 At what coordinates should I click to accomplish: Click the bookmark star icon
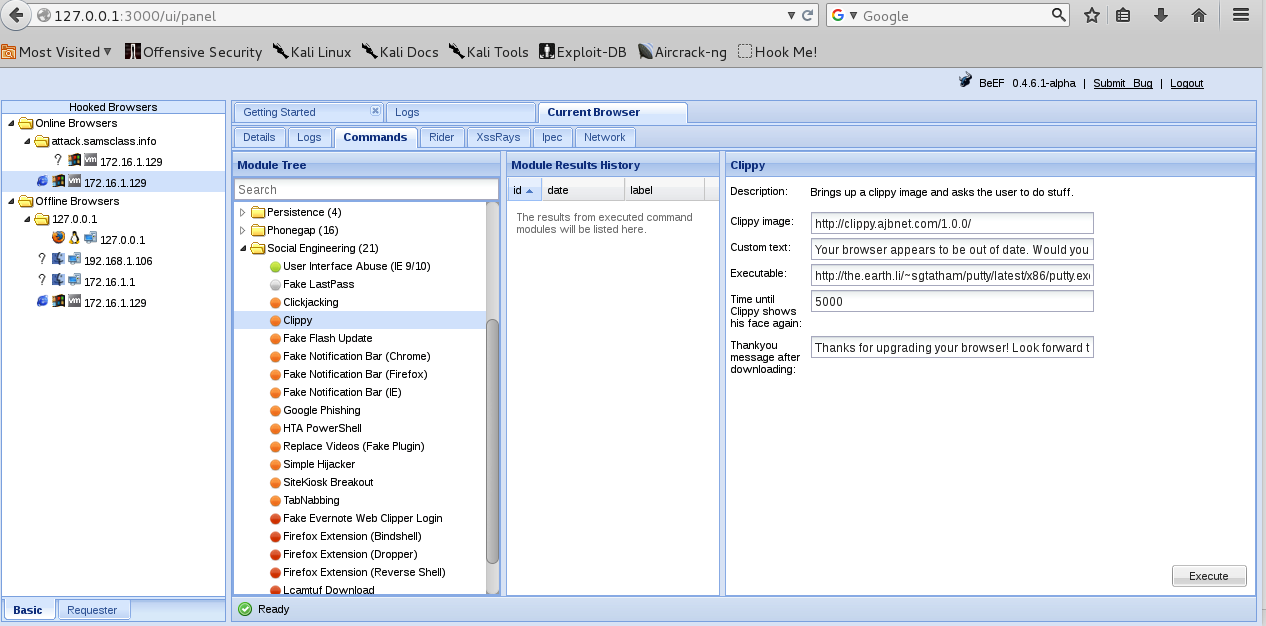[1091, 15]
